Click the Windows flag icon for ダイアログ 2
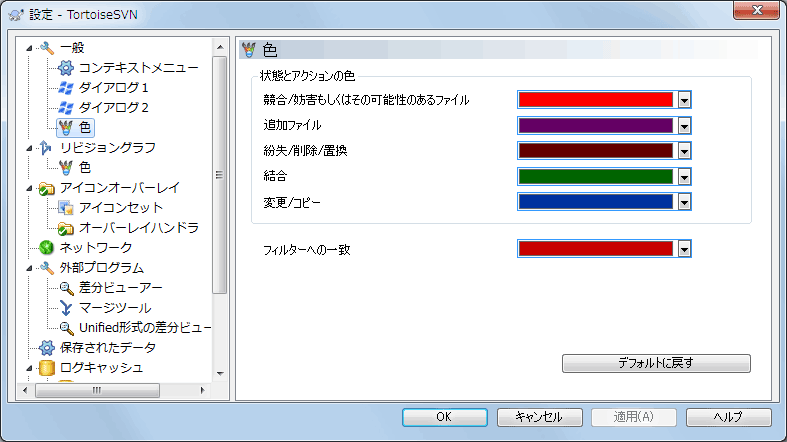This screenshot has width=787, height=442. coord(66,107)
